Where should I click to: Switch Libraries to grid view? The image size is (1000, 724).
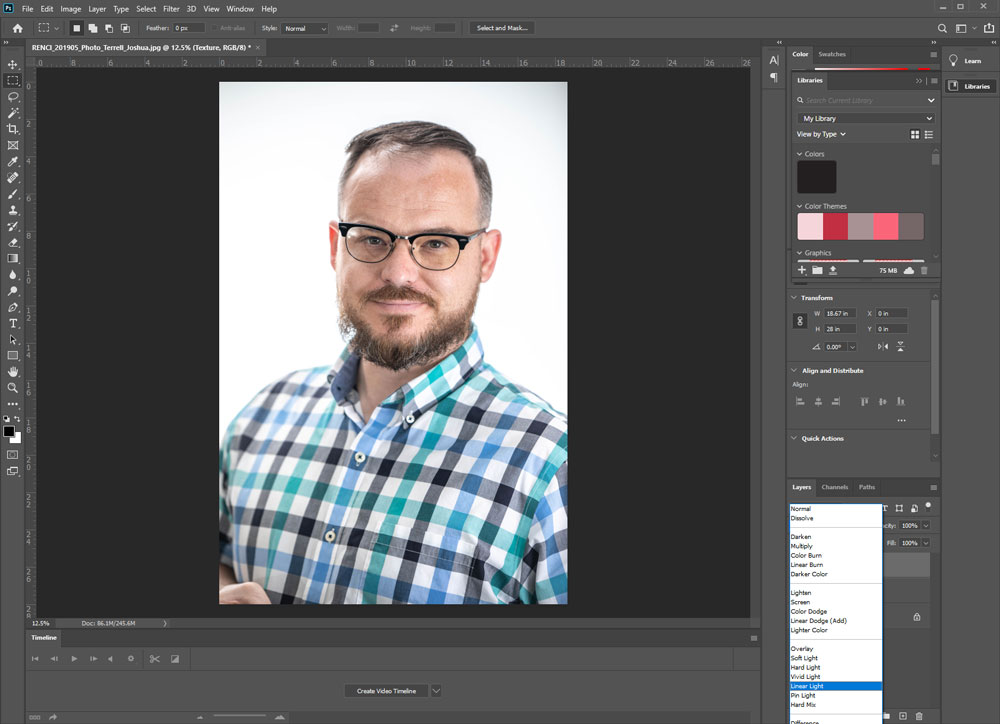coord(915,134)
